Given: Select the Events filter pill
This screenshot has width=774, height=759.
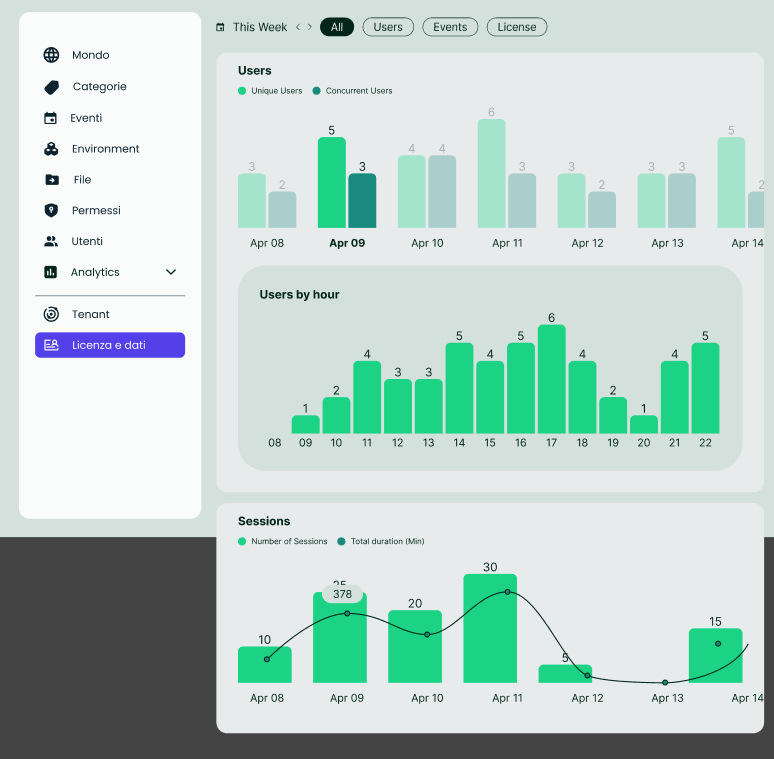Looking at the screenshot, I should [x=450, y=27].
